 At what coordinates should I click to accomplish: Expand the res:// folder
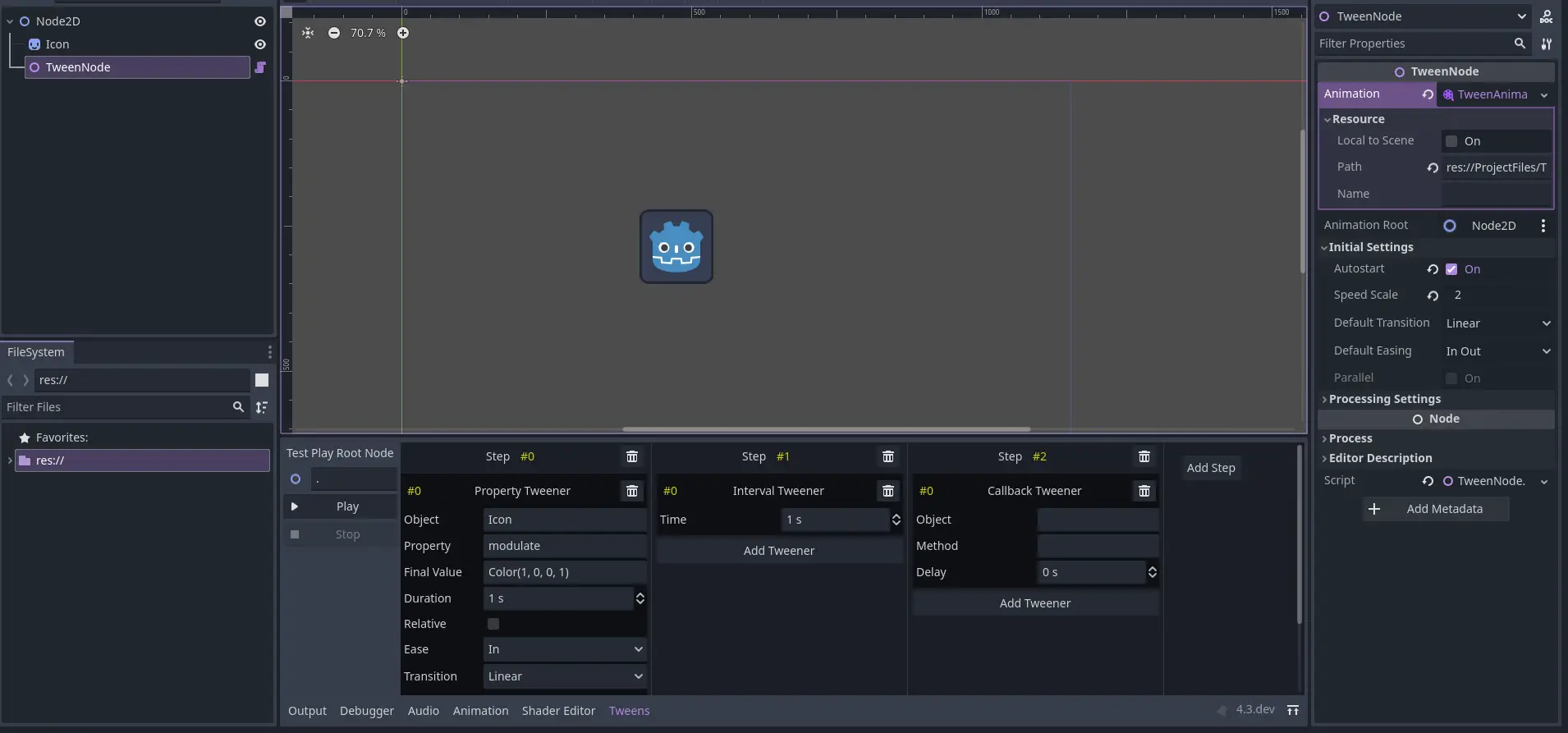(10, 460)
